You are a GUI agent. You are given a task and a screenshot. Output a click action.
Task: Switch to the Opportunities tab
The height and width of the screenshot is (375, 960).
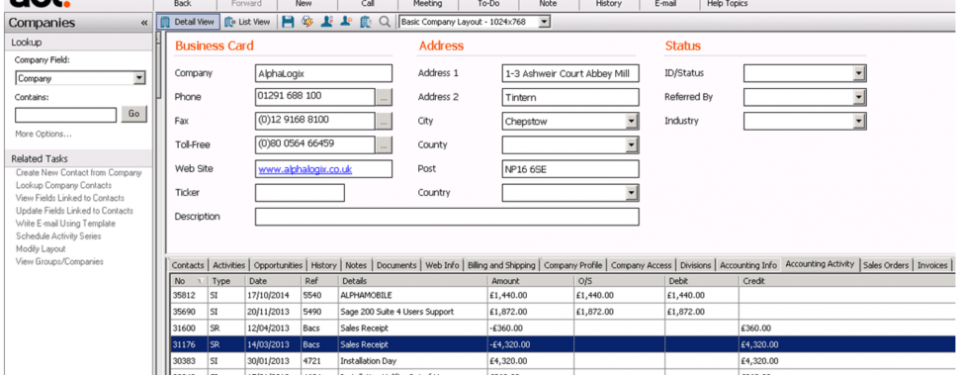(x=278, y=265)
